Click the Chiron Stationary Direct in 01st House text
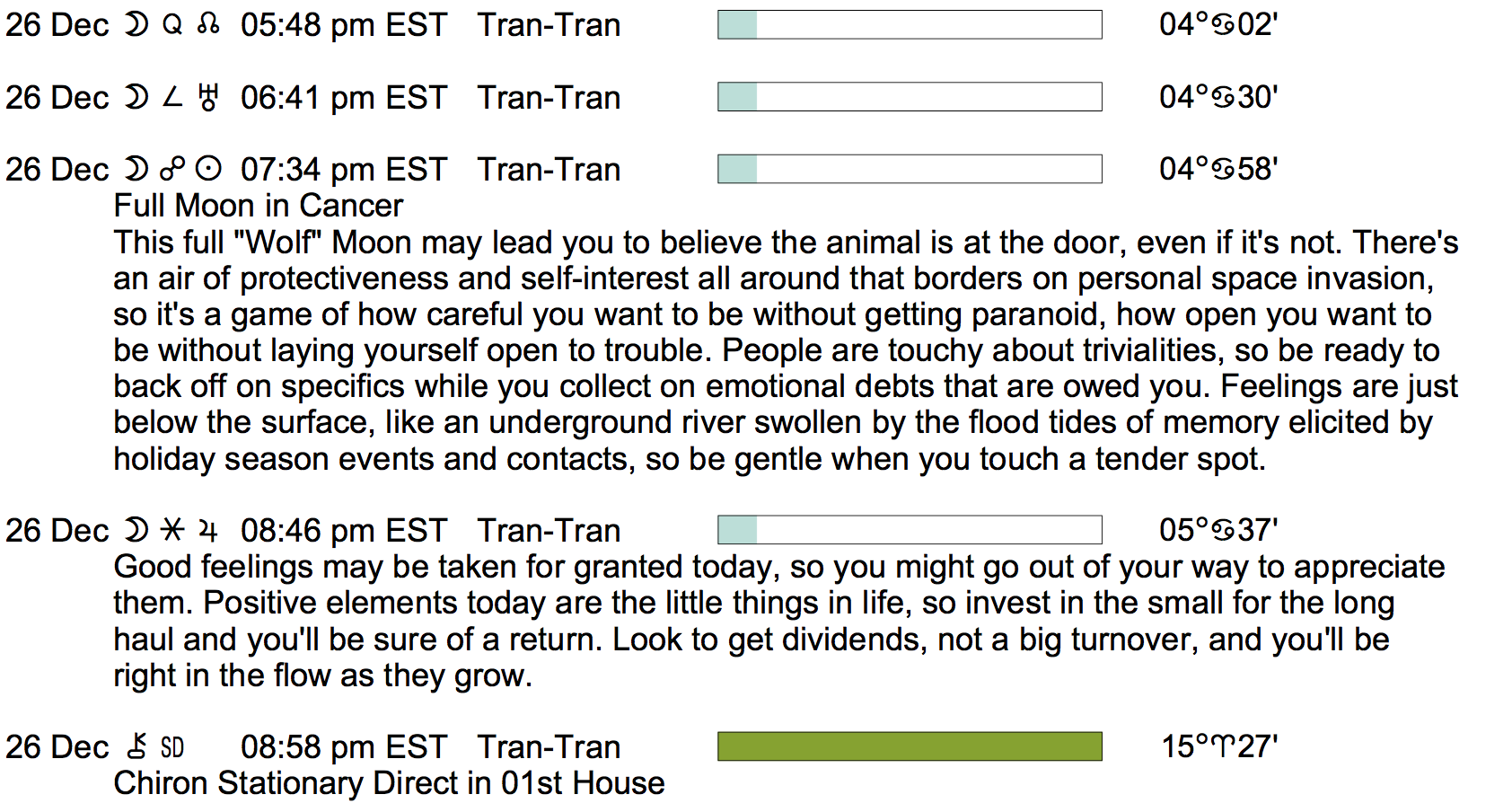Viewport: 1512px width, 812px height. [x=389, y=783]
